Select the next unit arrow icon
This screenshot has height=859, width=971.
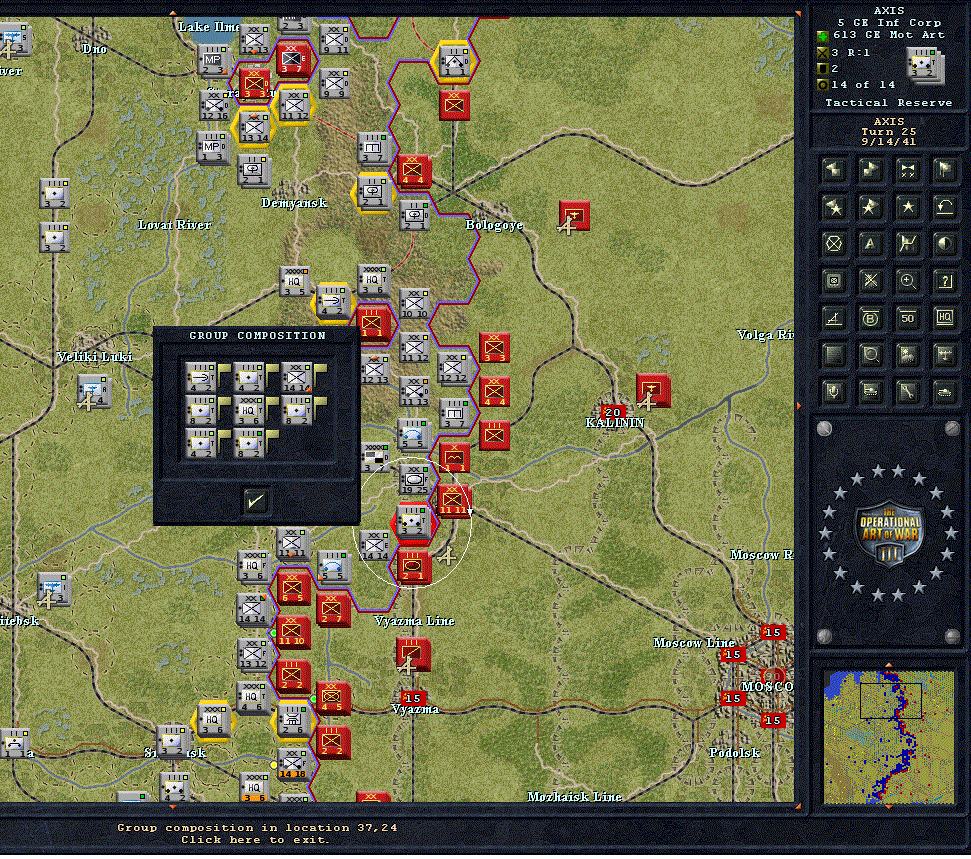point(871,170)
